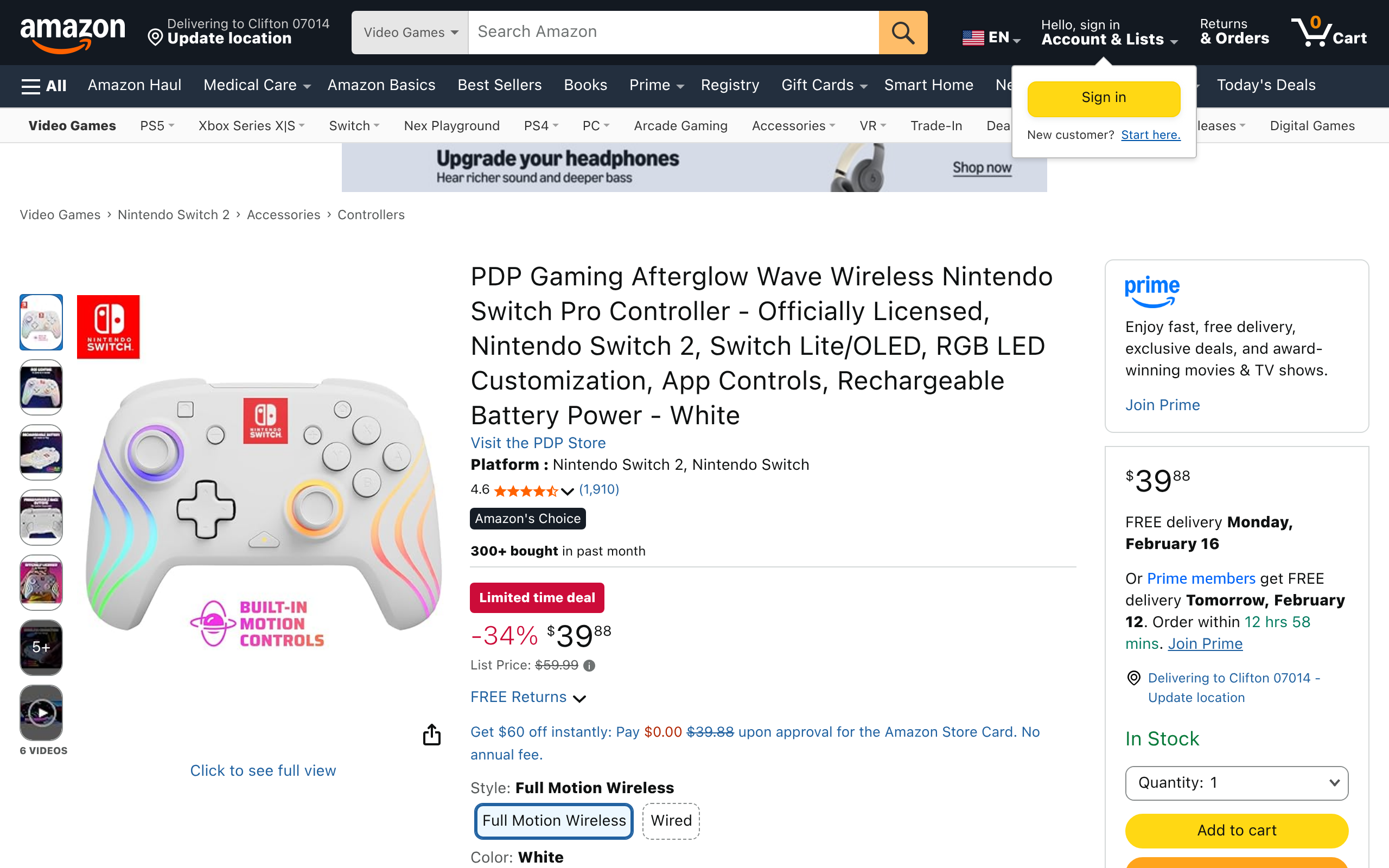Open the Video Games search category dropdown

point(410,33)
